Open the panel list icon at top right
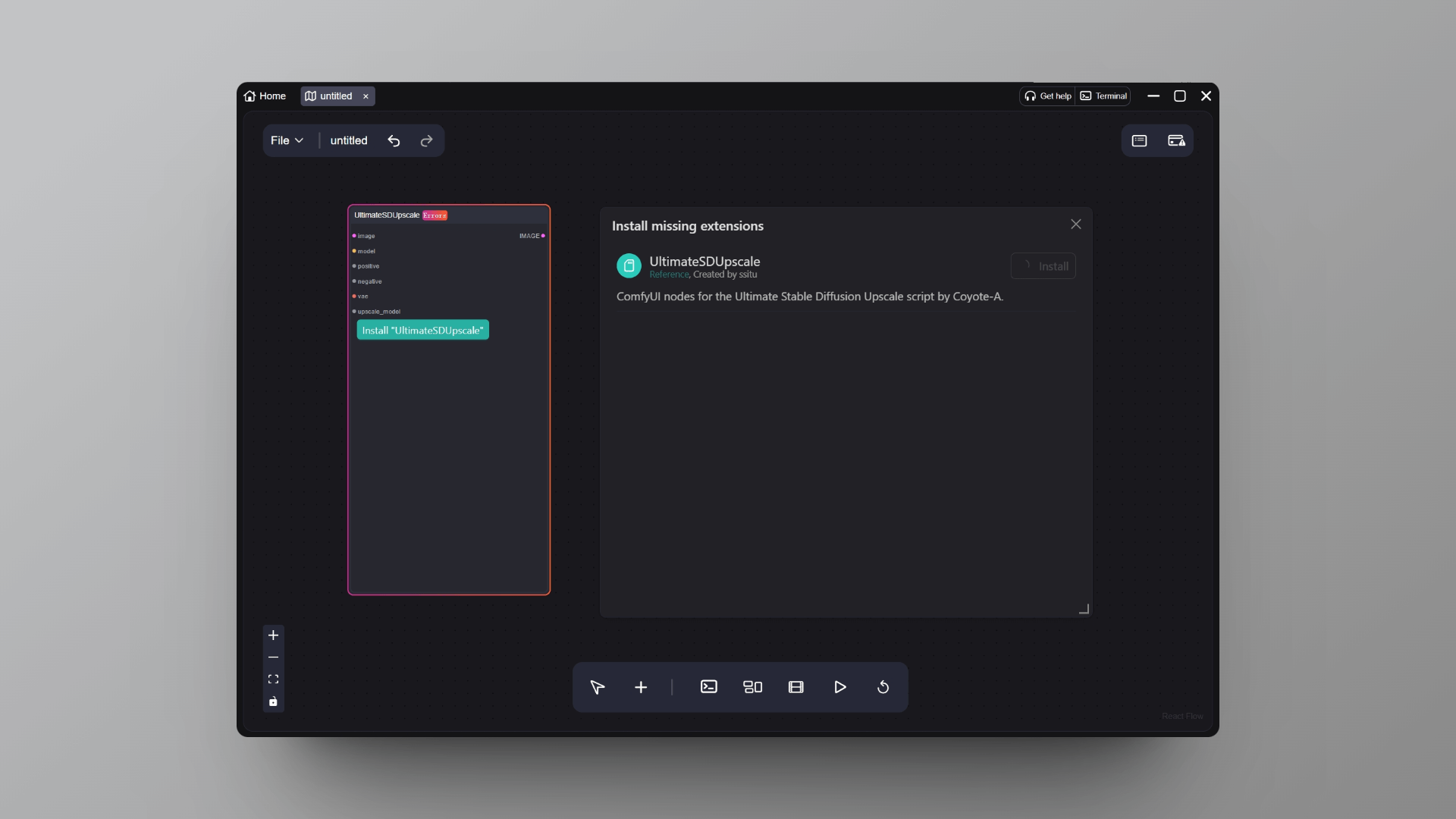Viewport: 1456px width, 819px height. coord(1139,140)
